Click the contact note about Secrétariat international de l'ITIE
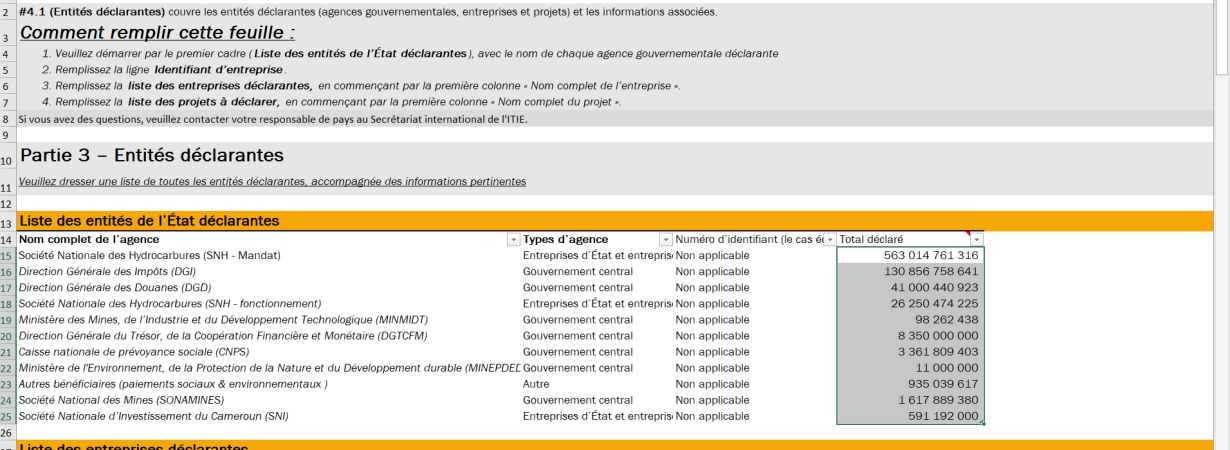Screen dimensions: 1230x450 (272, 119)
